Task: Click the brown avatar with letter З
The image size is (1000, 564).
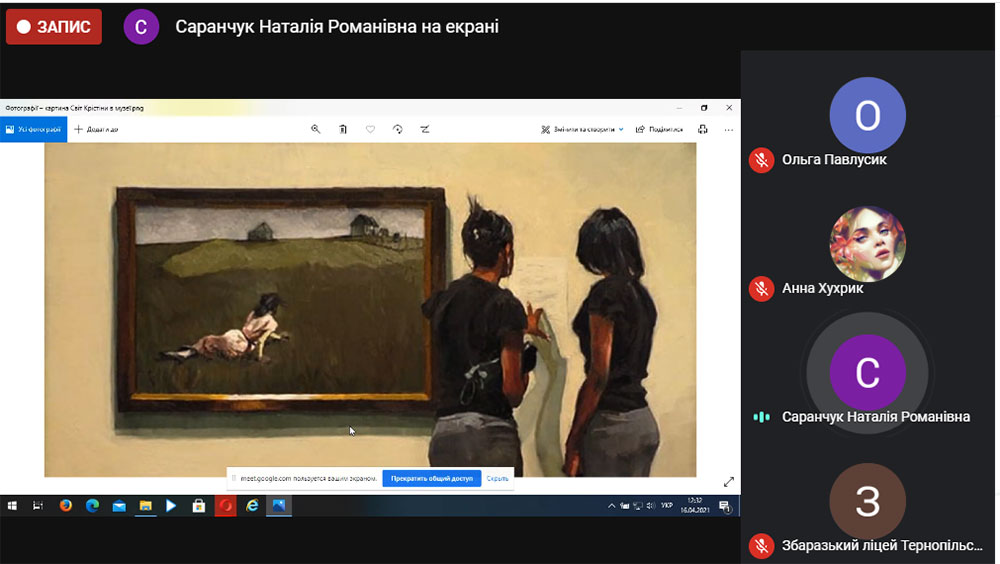Action: pos(867,501)
